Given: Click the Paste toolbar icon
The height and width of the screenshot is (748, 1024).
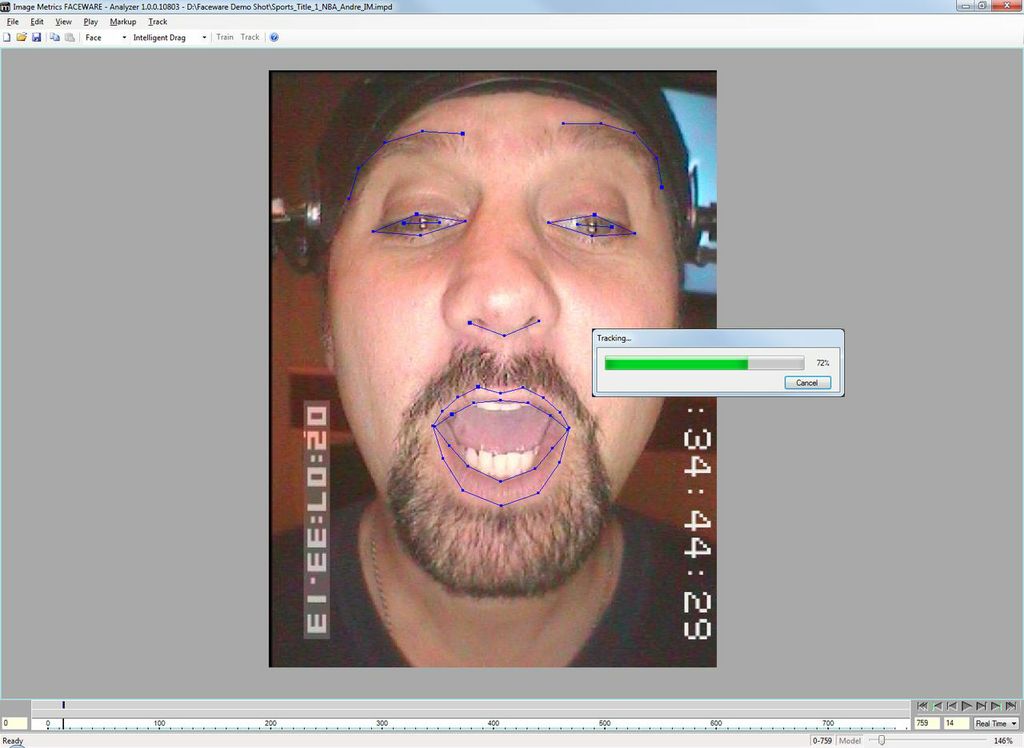Looking at the screenshot, I should pos(69,36).
